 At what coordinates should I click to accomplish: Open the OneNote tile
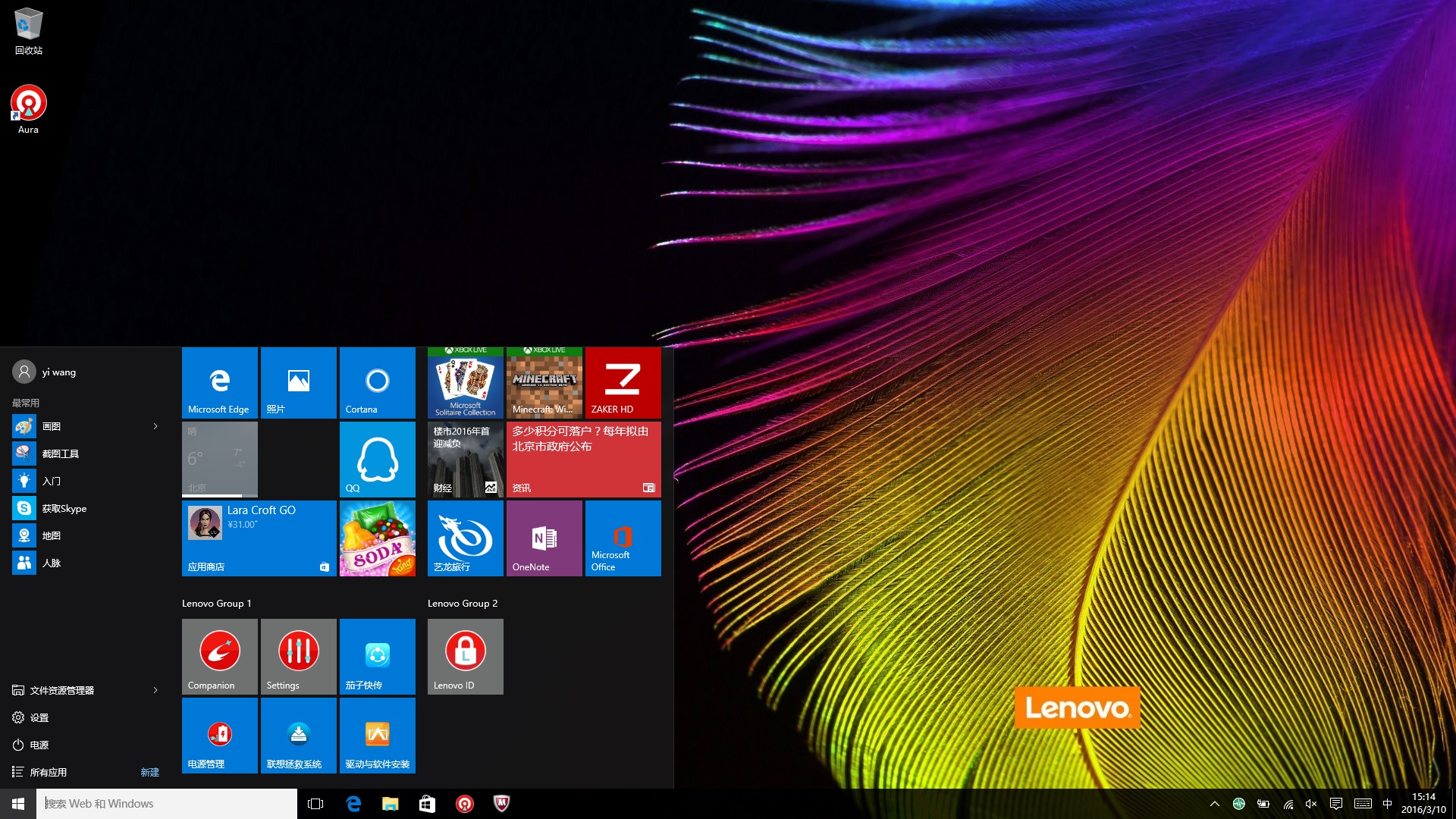pyautogui.click(x=544, y=538)
